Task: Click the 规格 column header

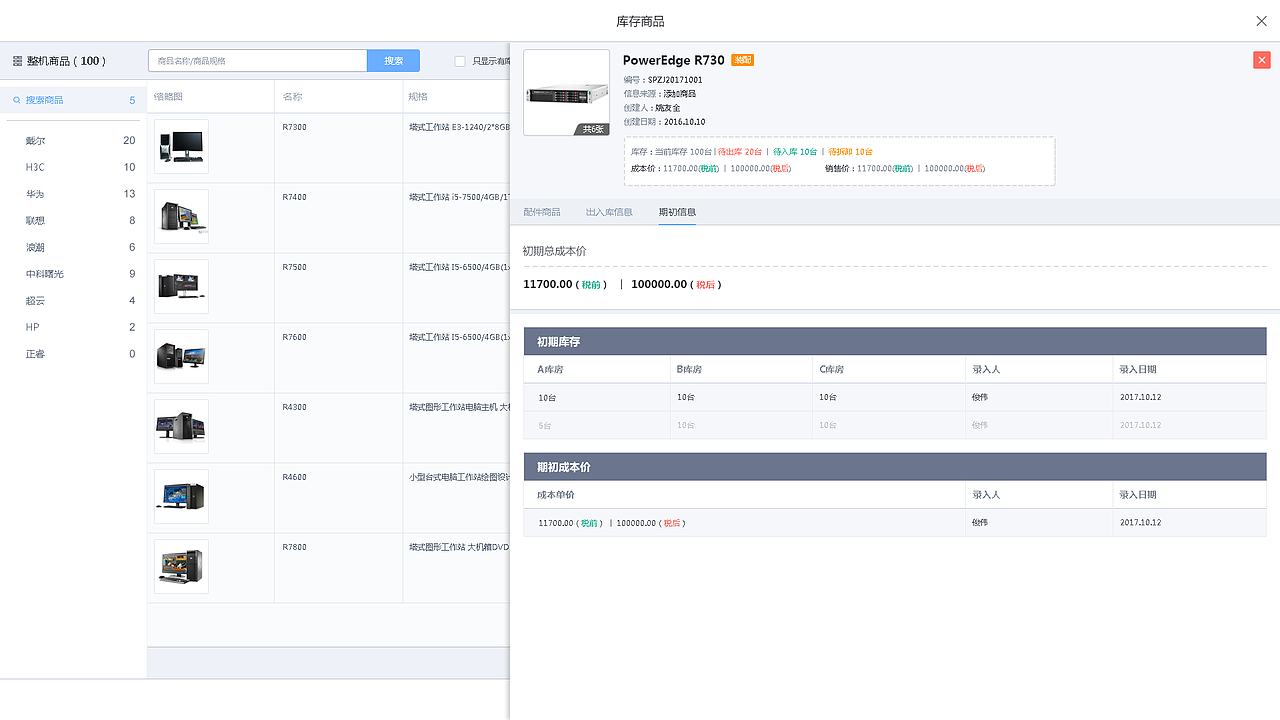Action: [x=418, y=97]
